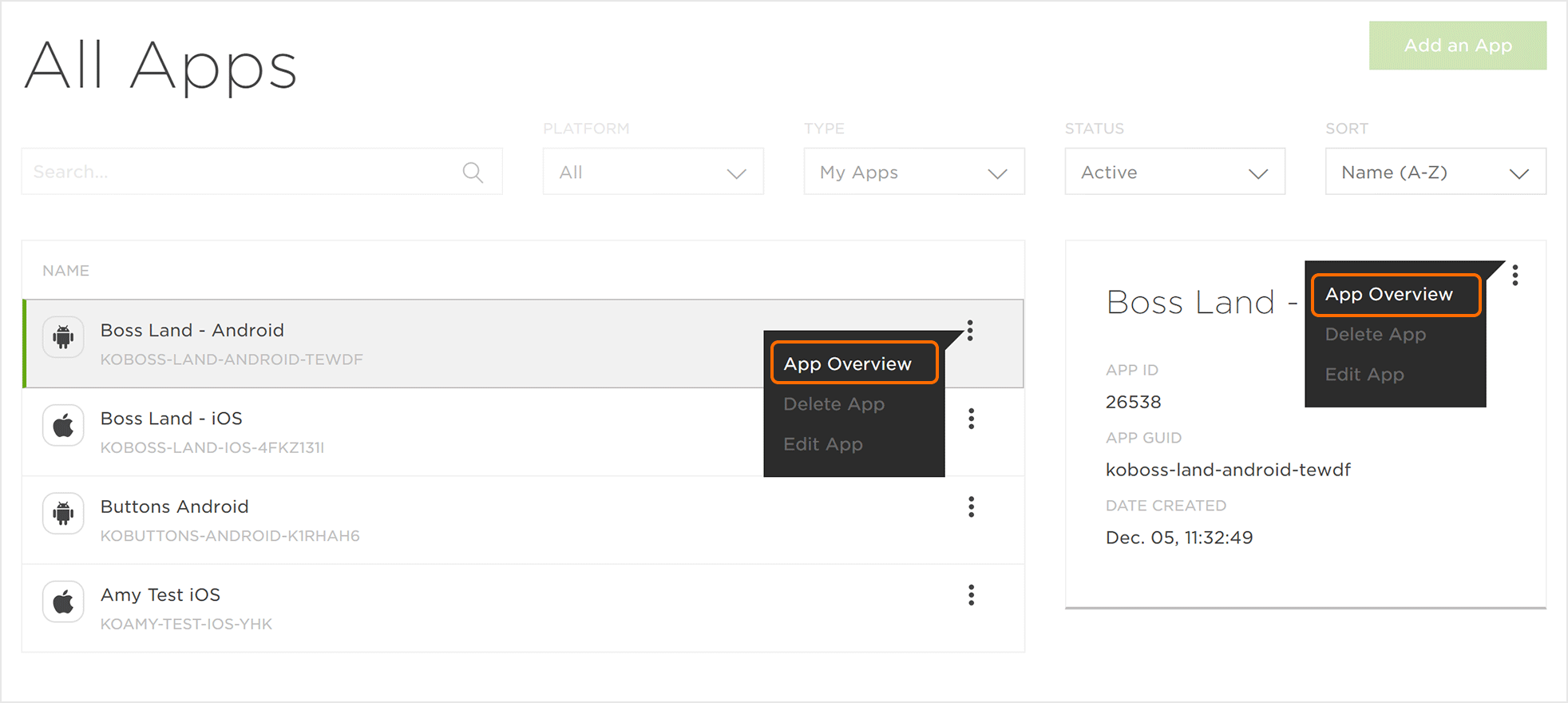Click the detail panel kebab menu icon

point(1515,276)
